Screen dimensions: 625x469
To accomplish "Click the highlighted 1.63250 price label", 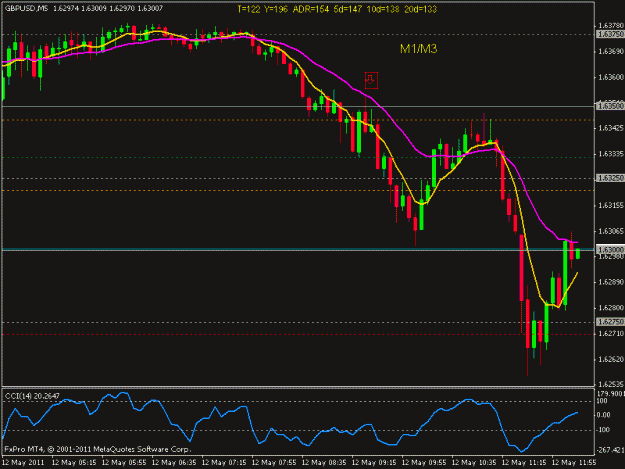I will 610,178.
